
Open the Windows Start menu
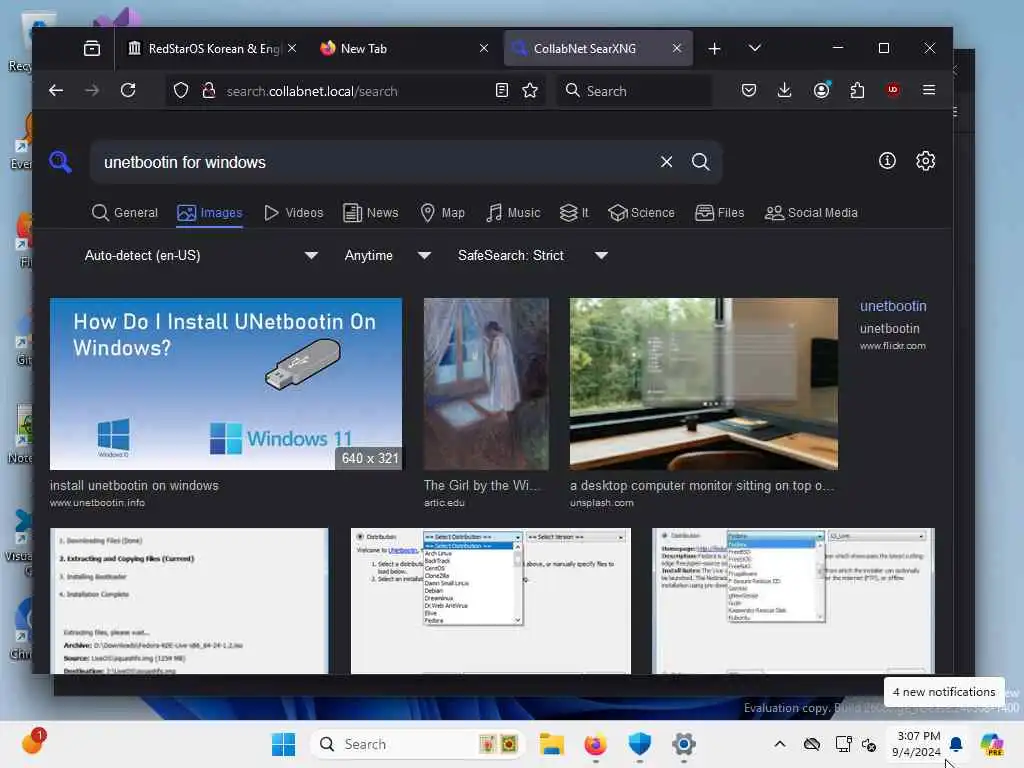(283, 744)
